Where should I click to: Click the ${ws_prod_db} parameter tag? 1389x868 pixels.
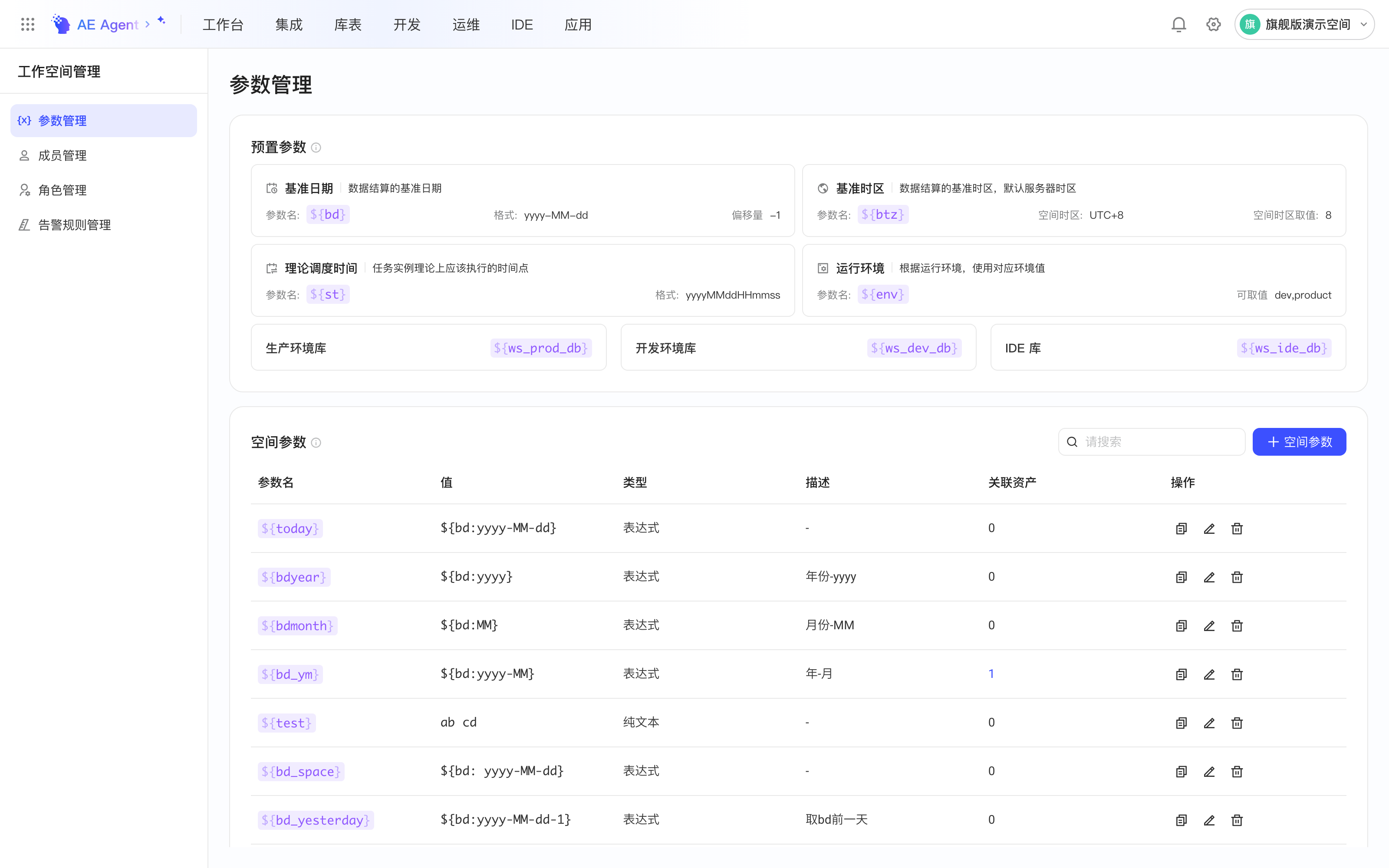coord(541,348)
